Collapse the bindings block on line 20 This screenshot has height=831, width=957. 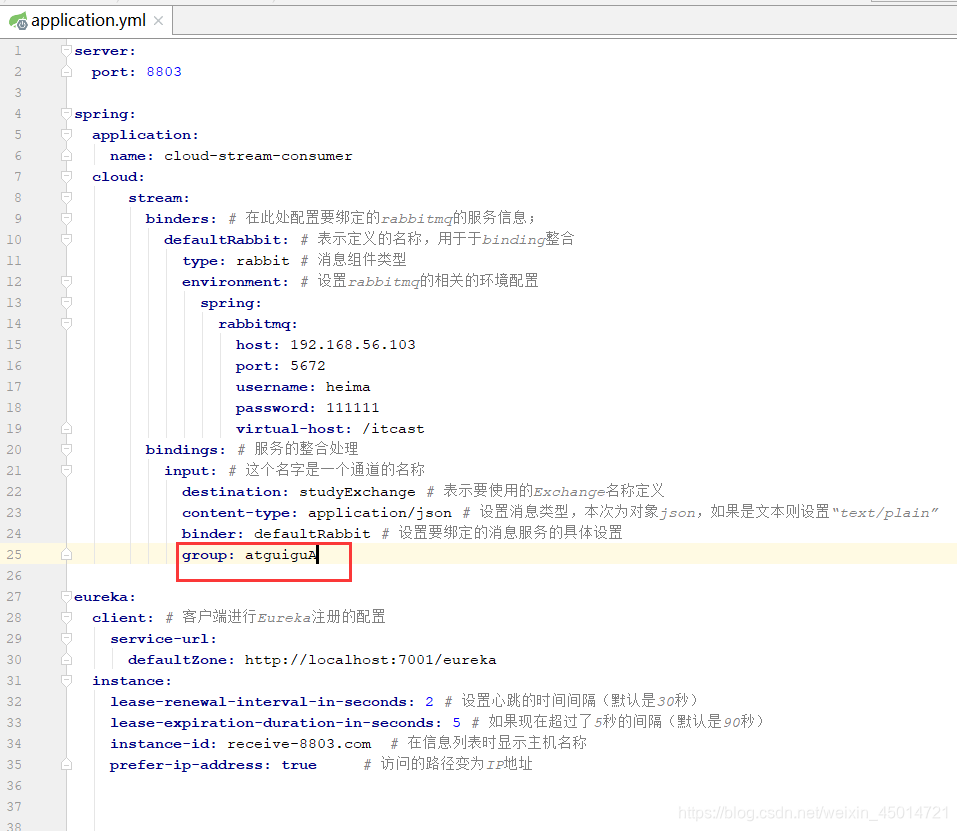(67, 450)
